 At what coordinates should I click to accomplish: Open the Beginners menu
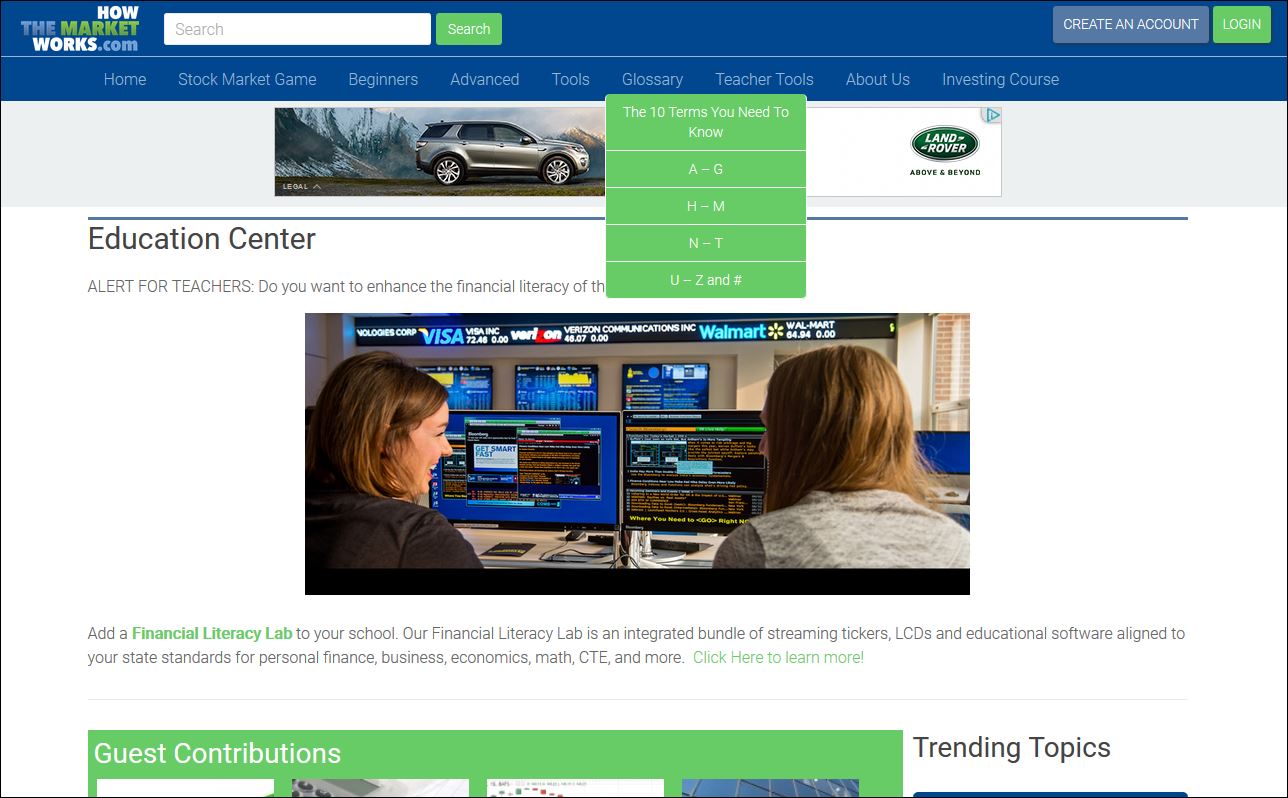pos(383,79)
